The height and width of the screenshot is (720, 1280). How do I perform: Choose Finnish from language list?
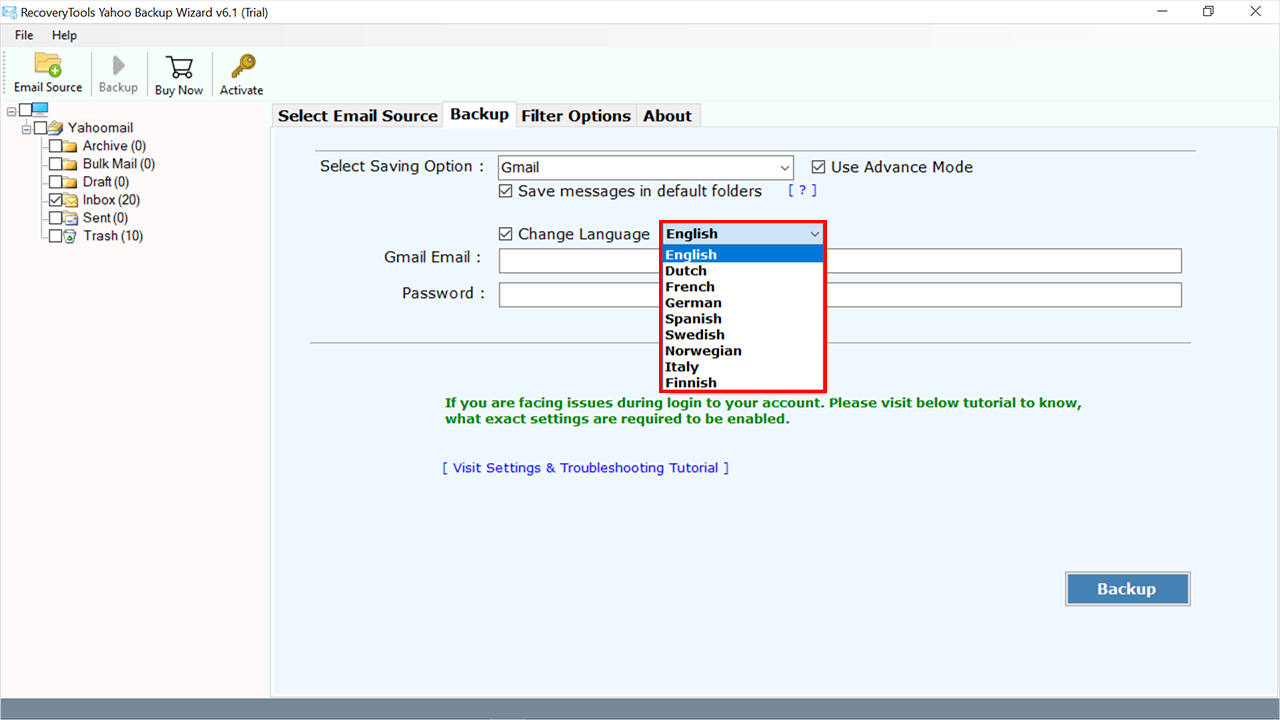click(x=743, y=383)
